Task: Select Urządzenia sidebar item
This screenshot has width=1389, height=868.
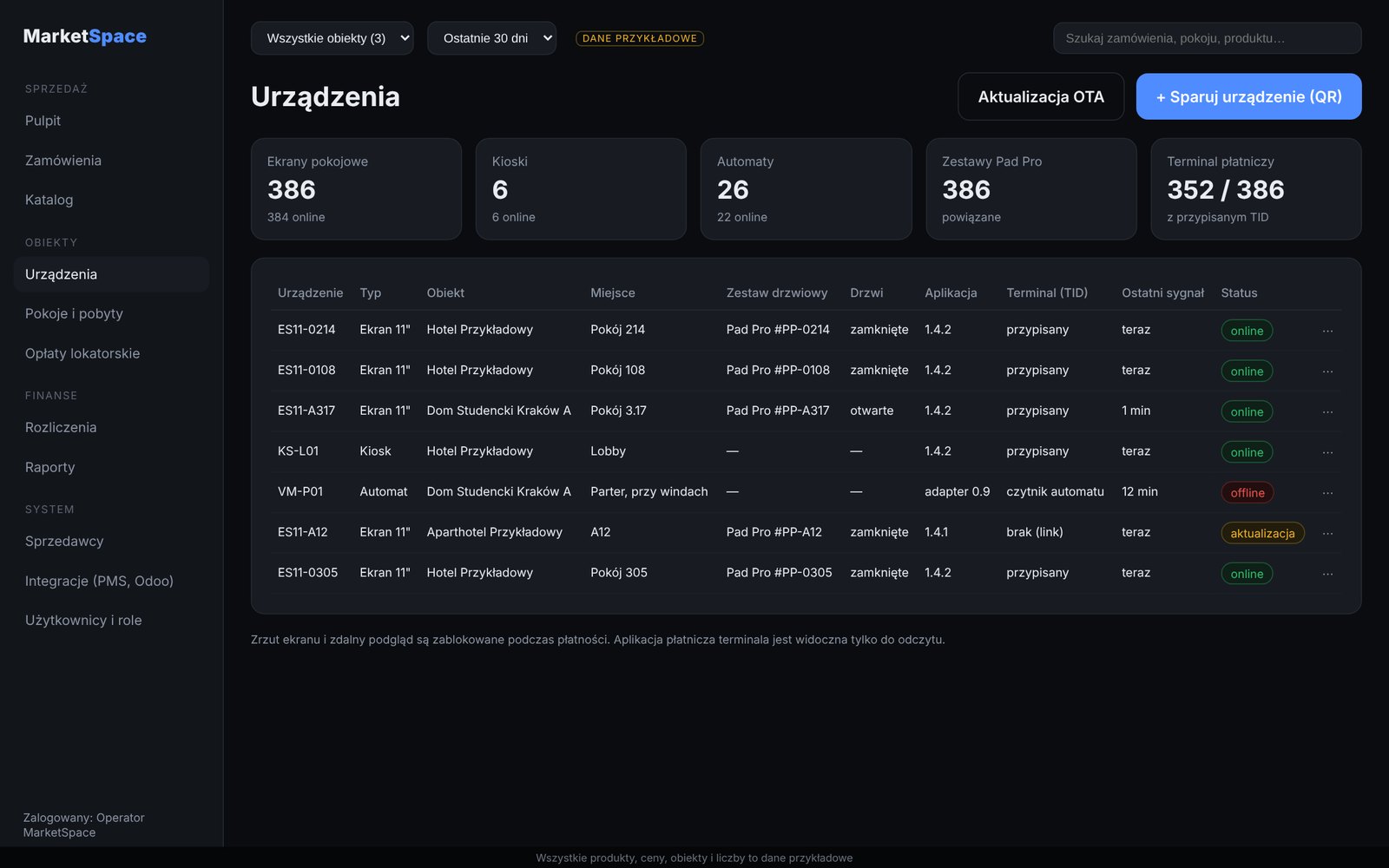Action: [111, 274]
